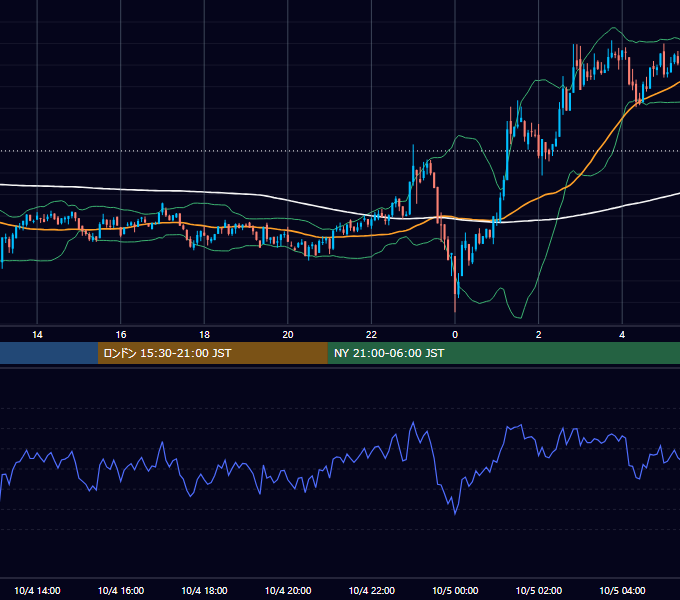The height and width of the screenshot is (600, 680).
Task: Click the long red candle low at midnight
Action: click(x=455, y=310)
